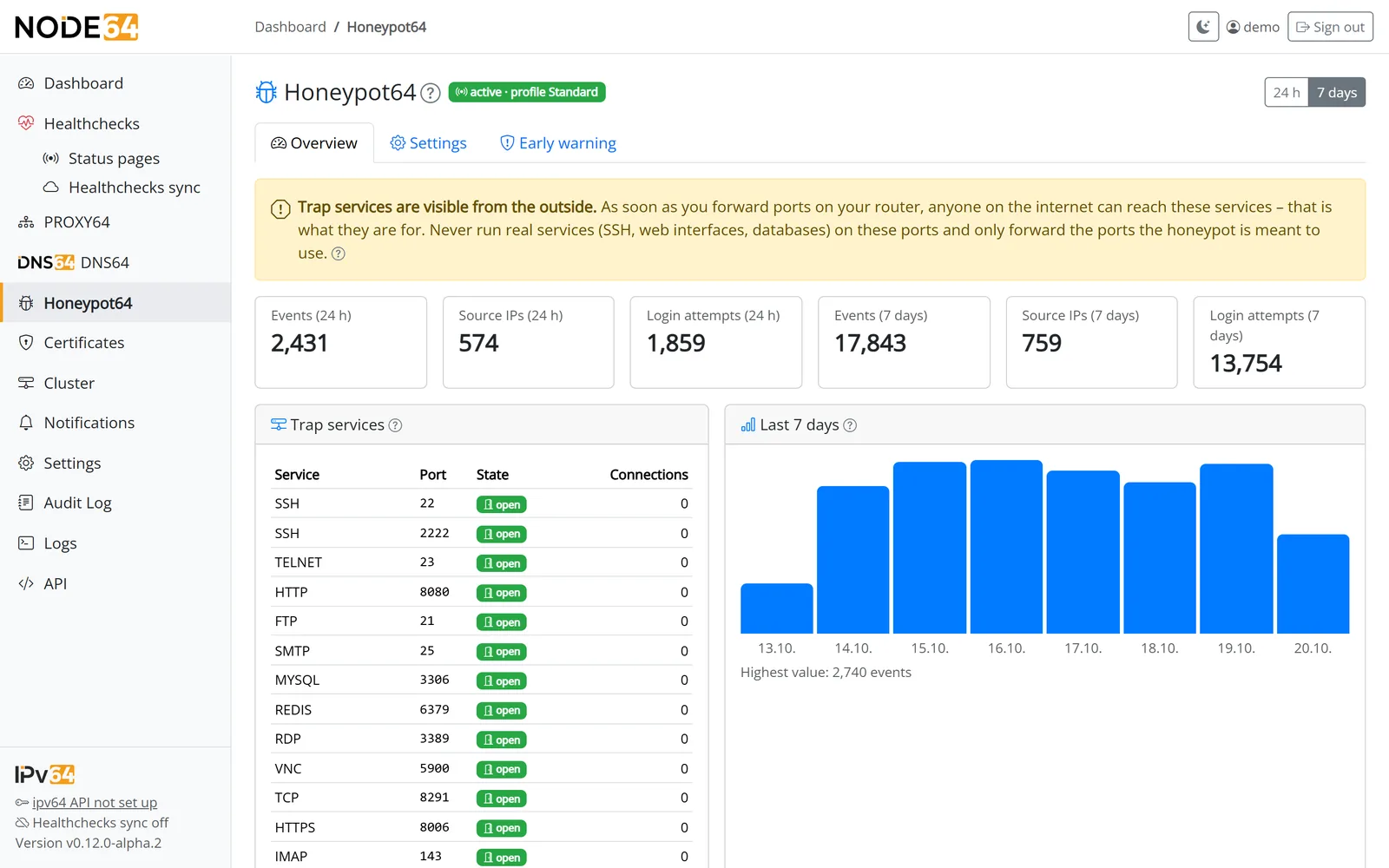Click the bar chart icon in Last 7 days

click(x=747, y=424)
